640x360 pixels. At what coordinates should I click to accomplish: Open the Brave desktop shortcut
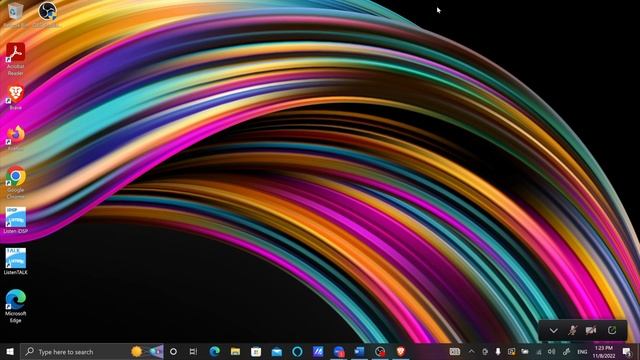point(16,97)
